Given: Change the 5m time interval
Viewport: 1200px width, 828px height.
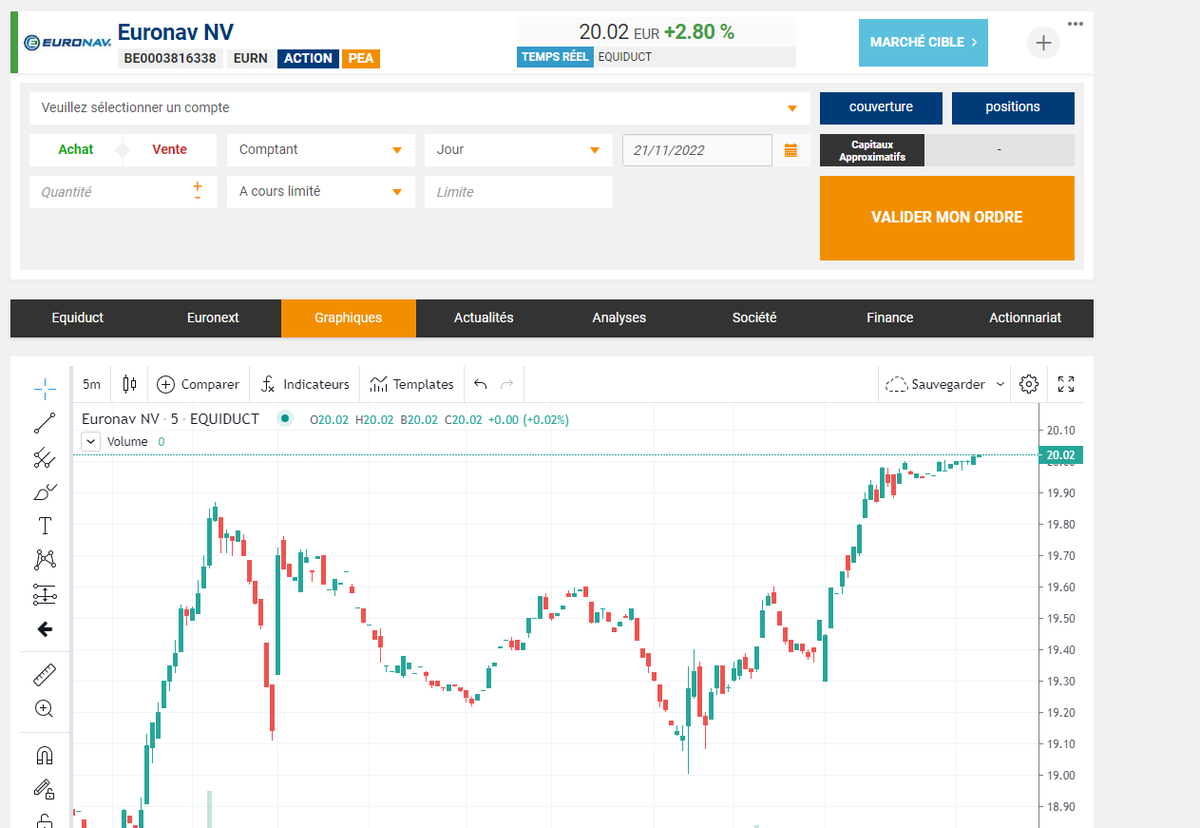Looking at the screenshot, I should click(92, 384).
